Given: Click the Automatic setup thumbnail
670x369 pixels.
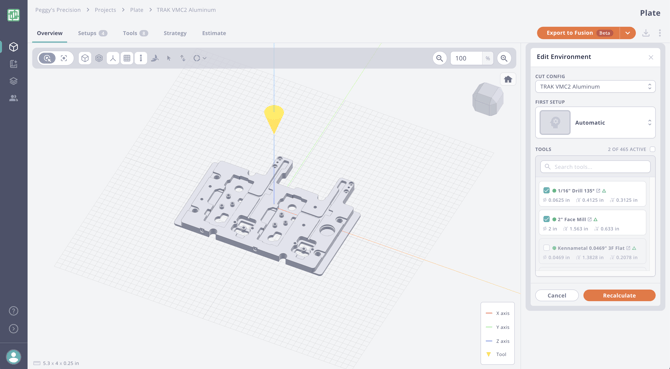Looking at the screenshot, I should 555,123.
